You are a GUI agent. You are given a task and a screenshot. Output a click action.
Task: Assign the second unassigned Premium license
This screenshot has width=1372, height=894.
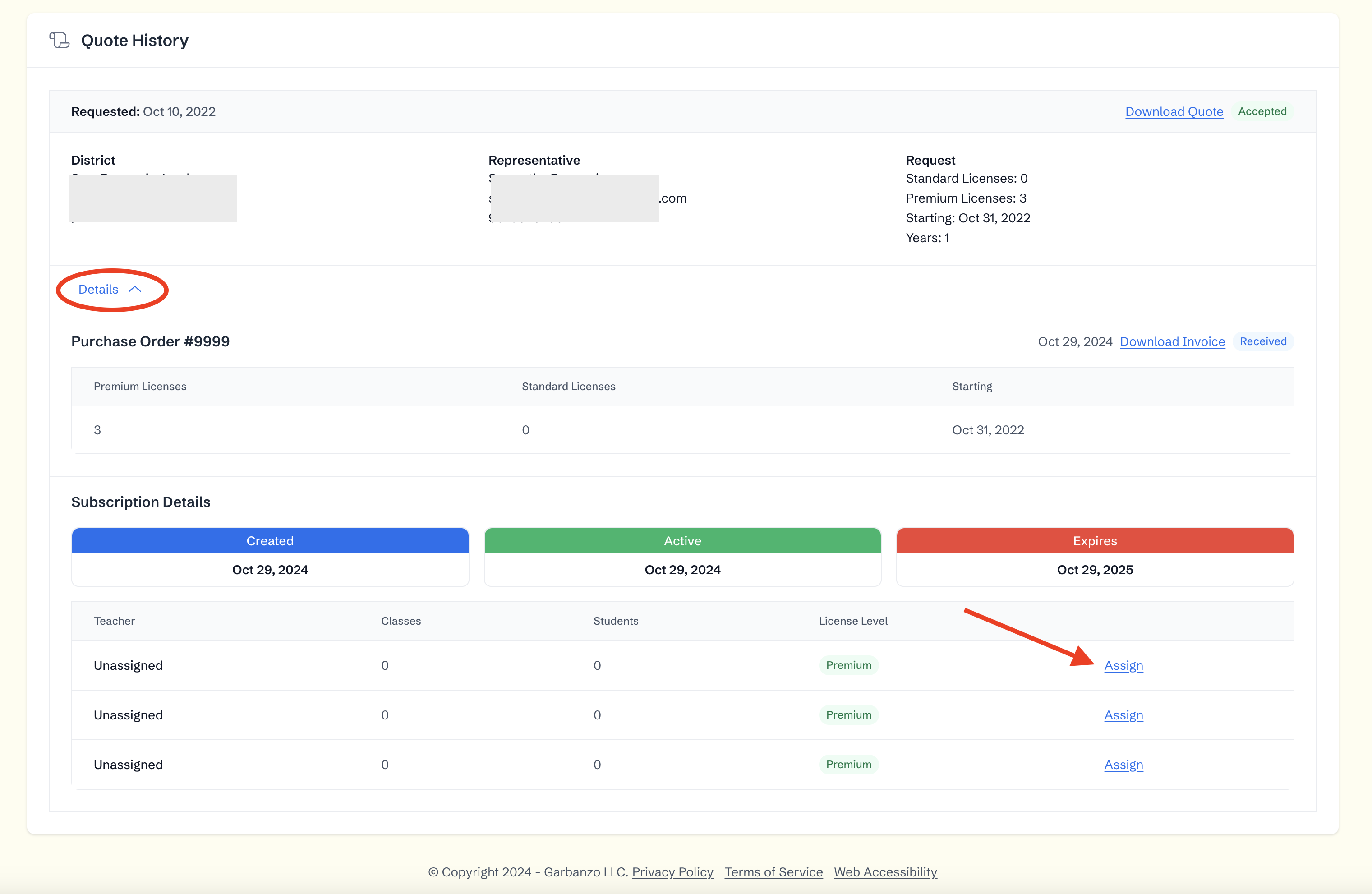[1123, 715]
